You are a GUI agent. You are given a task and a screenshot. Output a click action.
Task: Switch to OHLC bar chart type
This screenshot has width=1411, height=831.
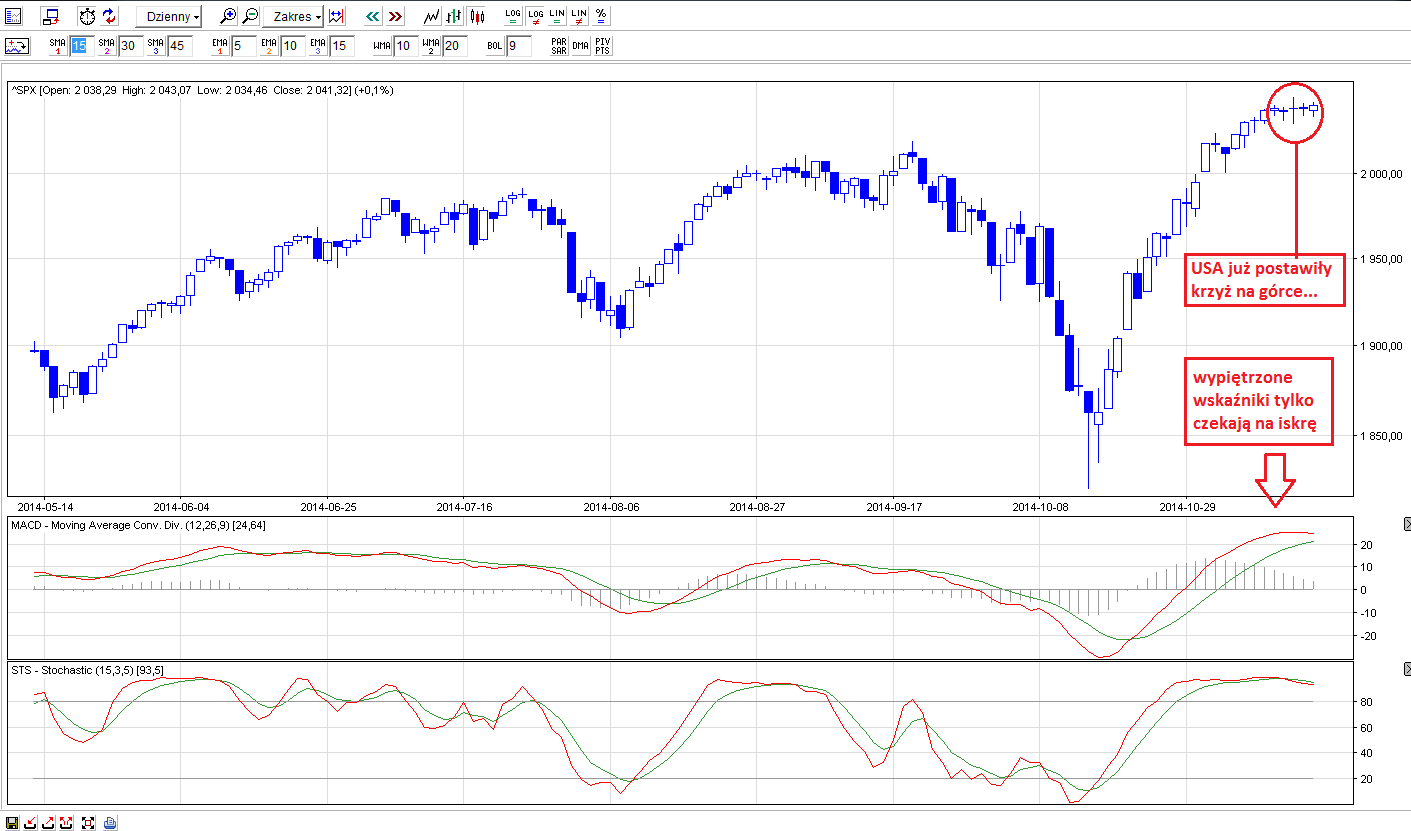(x=454, y=16)
